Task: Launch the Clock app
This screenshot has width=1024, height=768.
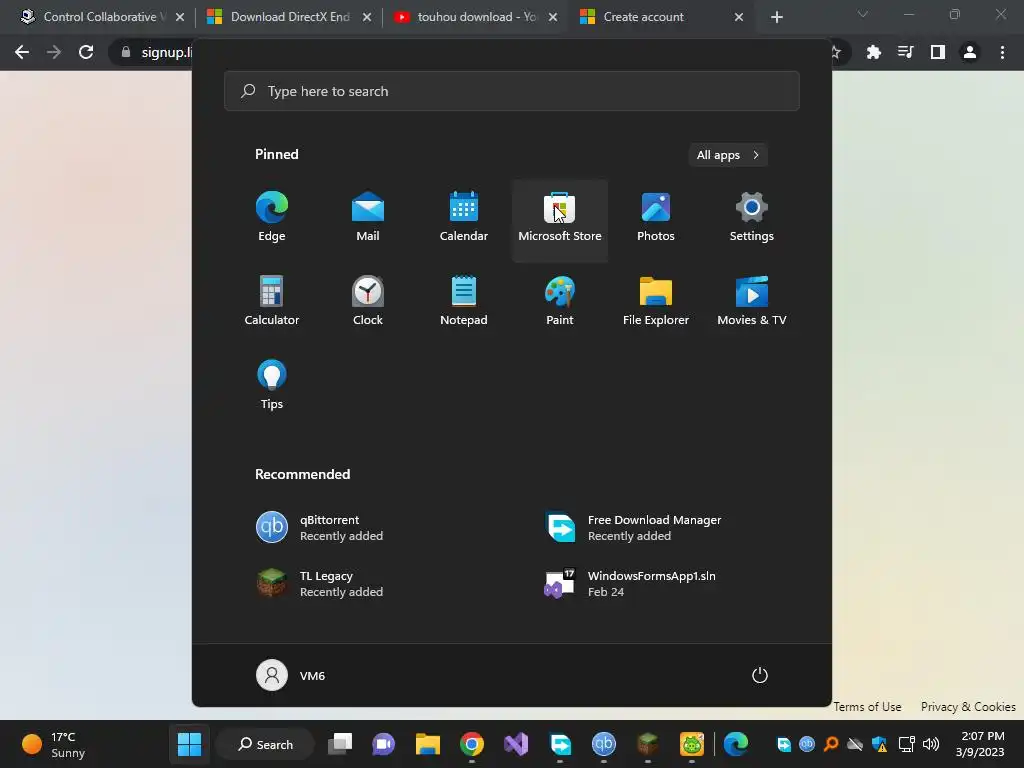Action: tap(368, 302)
